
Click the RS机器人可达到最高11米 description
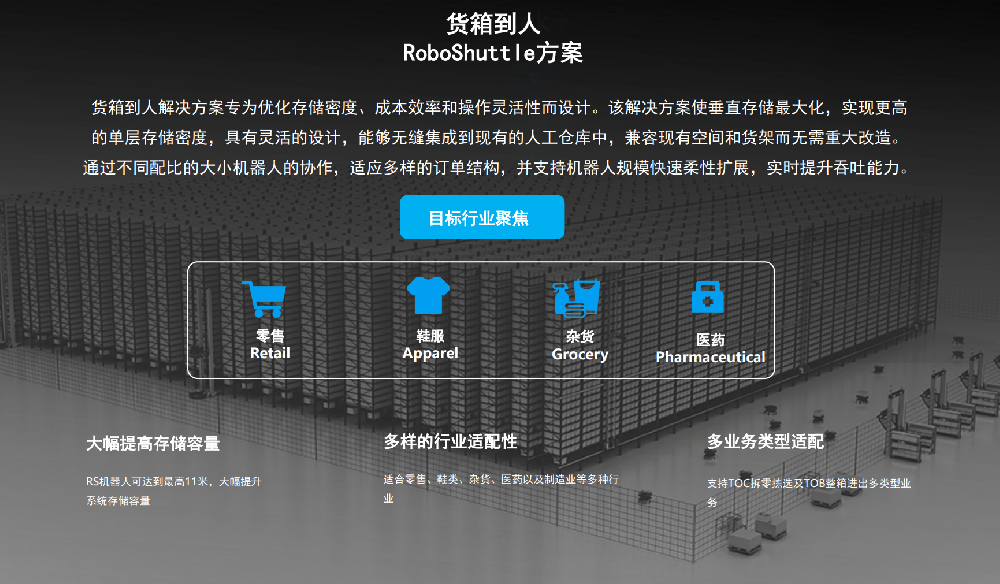pyautogui.click(x=174, y=481)
